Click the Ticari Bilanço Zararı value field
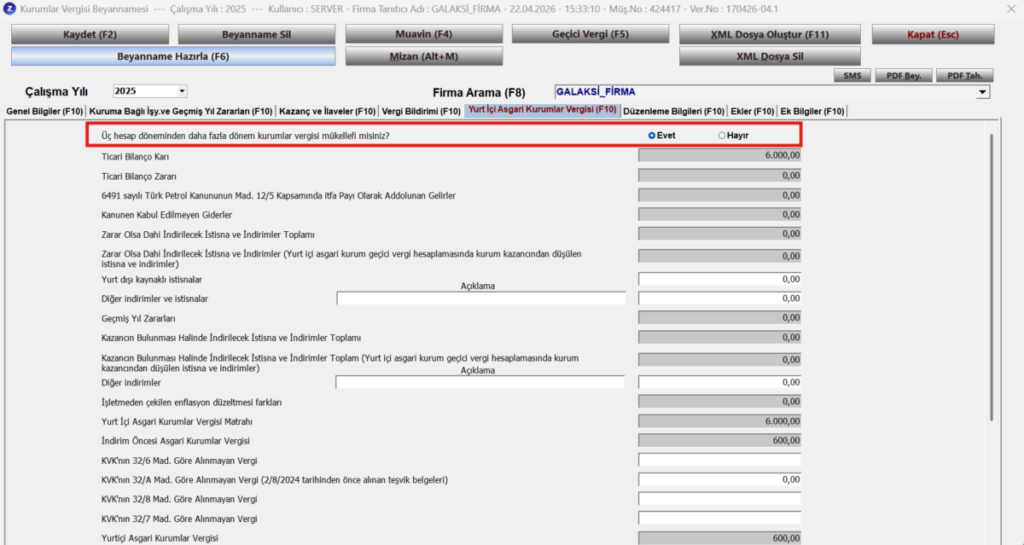 720,176
